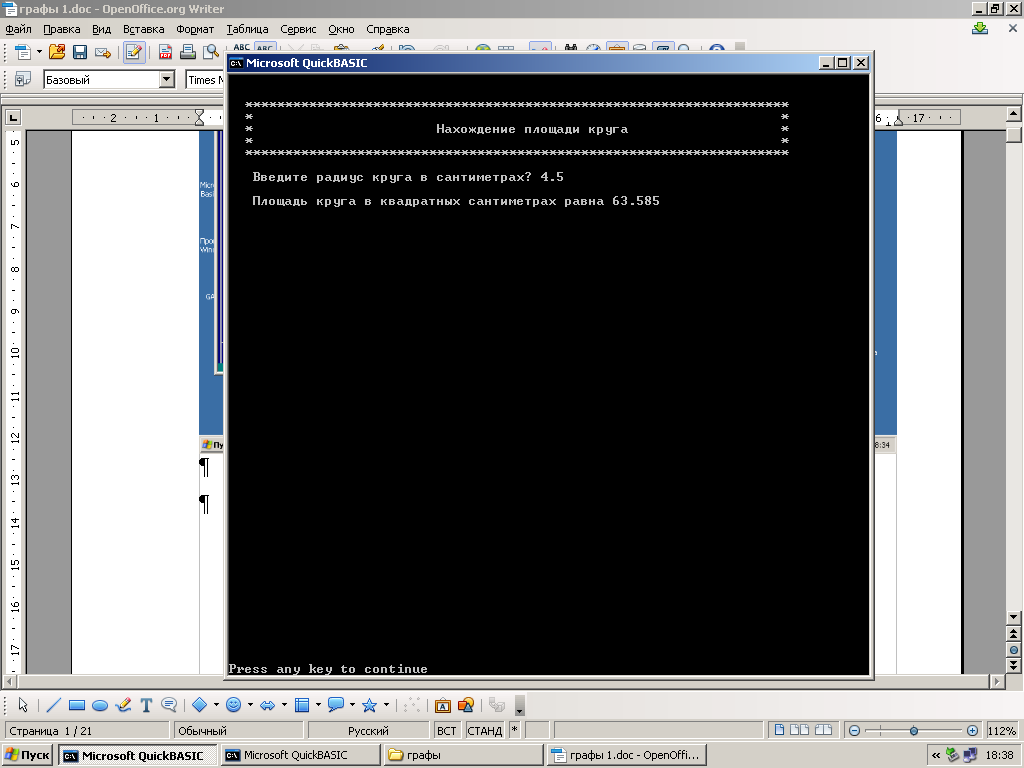Click the Send document as e-mail icon
The width and height of the screenshot is (1024, 768).
(103, 52)
